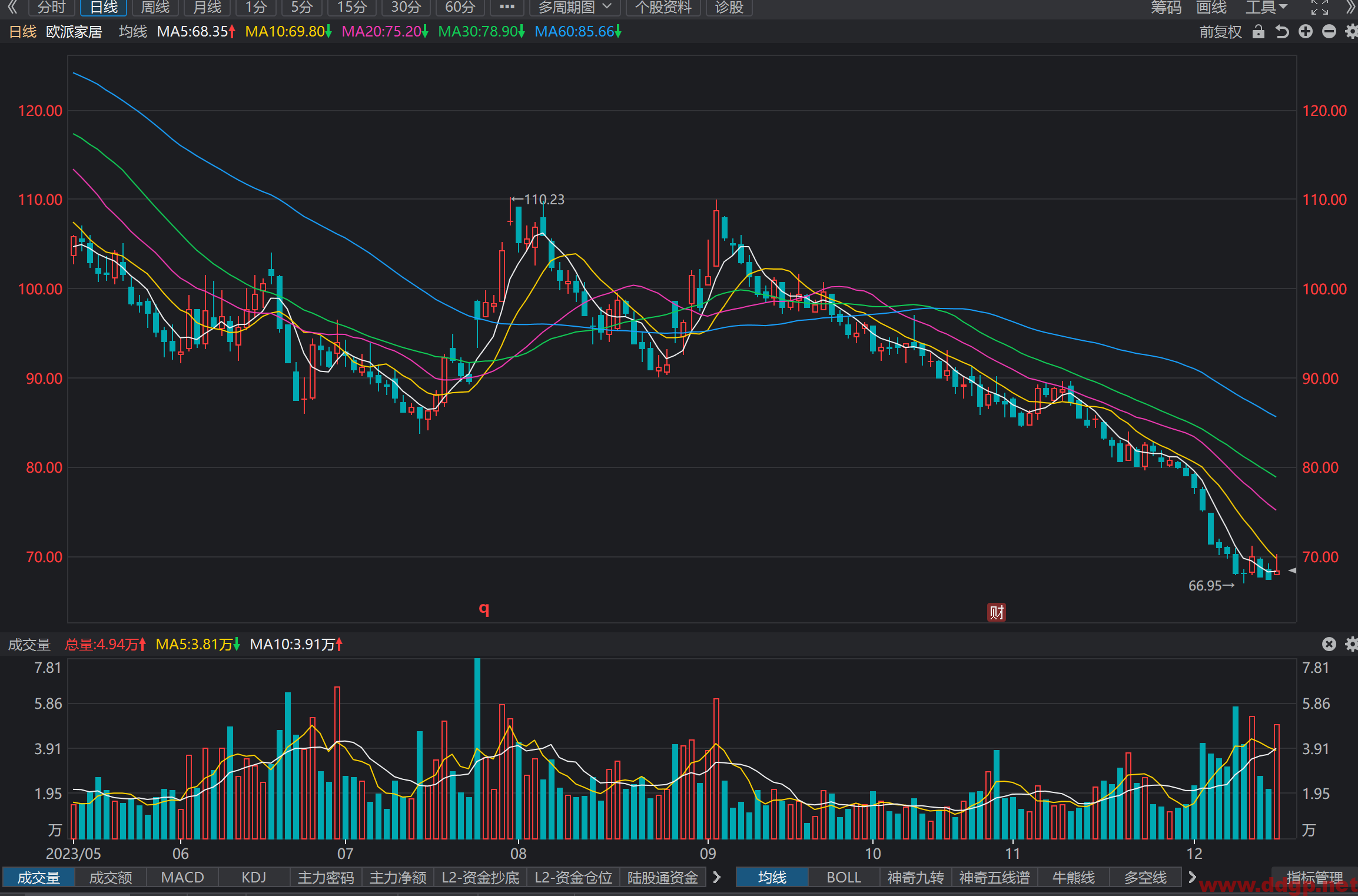Open the 分时 intraday chart tab

[51, 7]
